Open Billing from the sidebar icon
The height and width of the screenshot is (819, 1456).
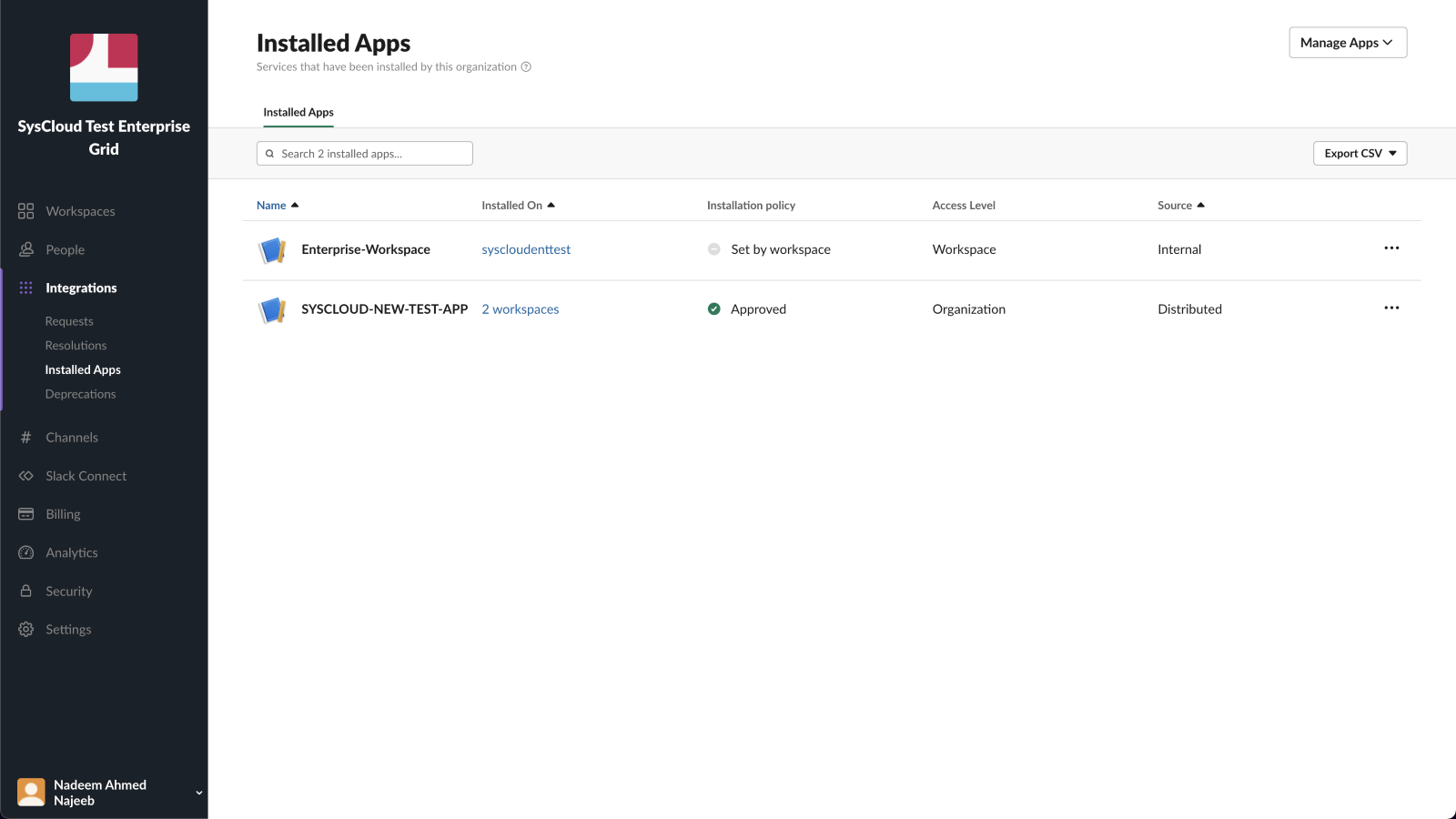[25, 513]
